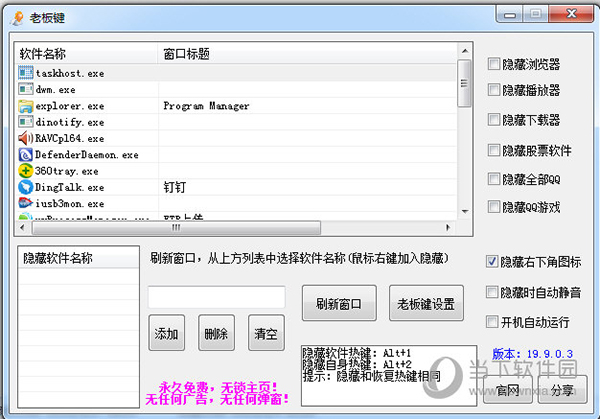Click the hotkey info text box
This screenshot has width=600, height=419.
(389, 375)
